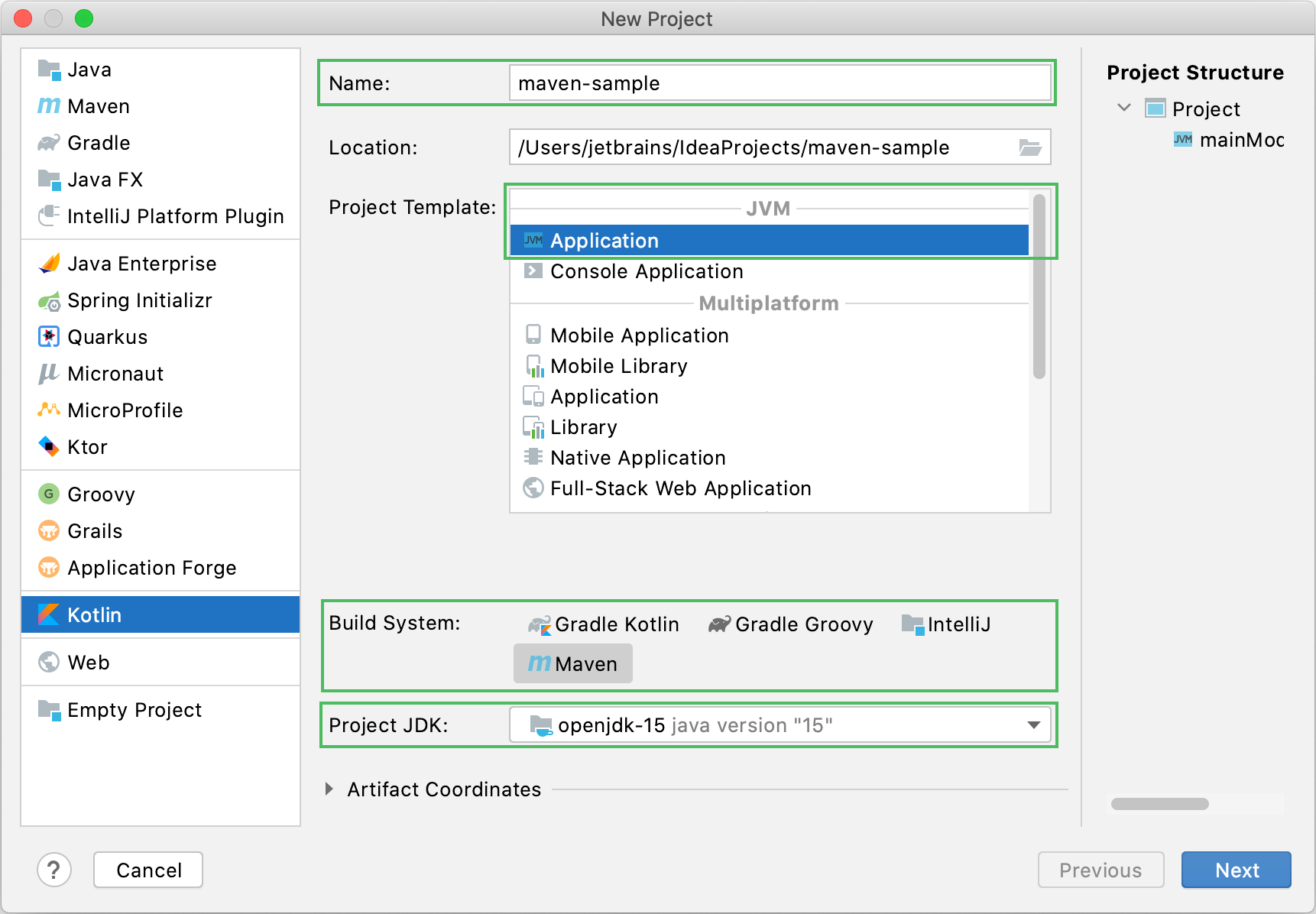The width and height of the screenshot is (1316, 914).
Task: Click the Project Template list scrollbar
Action: pos(1039,287)
